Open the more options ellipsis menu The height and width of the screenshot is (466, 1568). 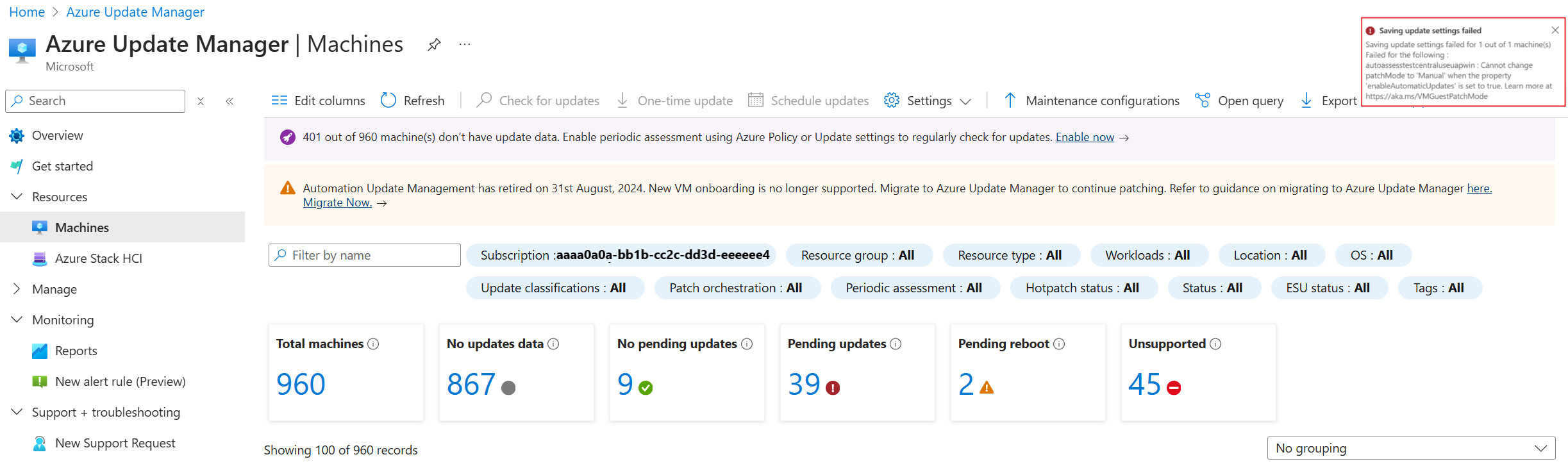(x=465, y=44)
